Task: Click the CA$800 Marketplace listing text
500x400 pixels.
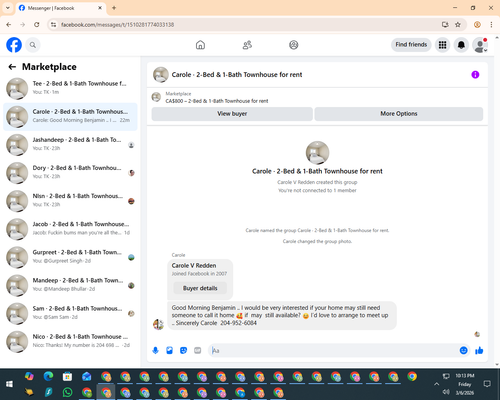Action: [x=217, y=101]
